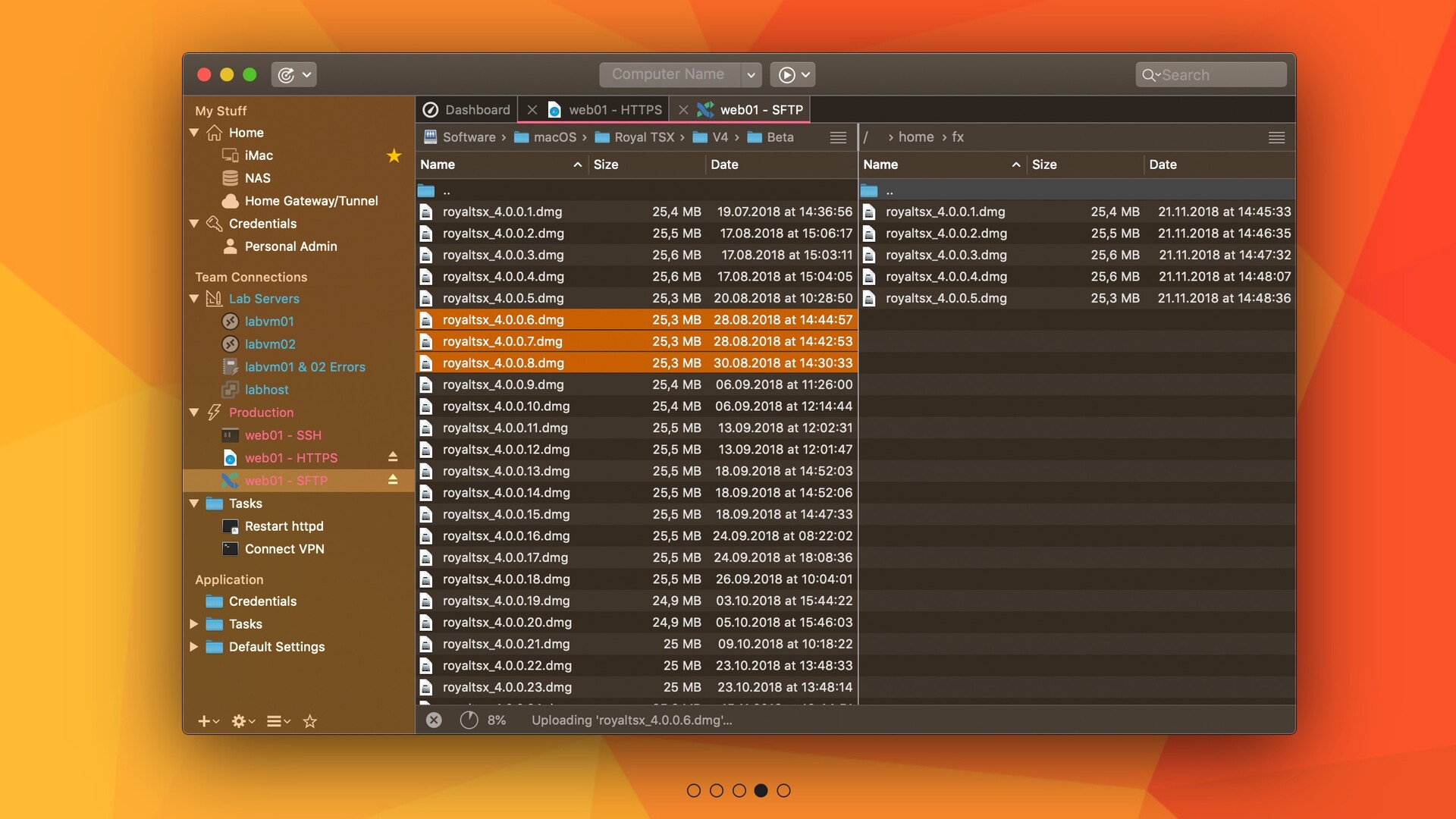Click the SFTP connection icon for web01
This screenshot has height=819, width=1456.
pyautogui.click(x=227, y=481)
